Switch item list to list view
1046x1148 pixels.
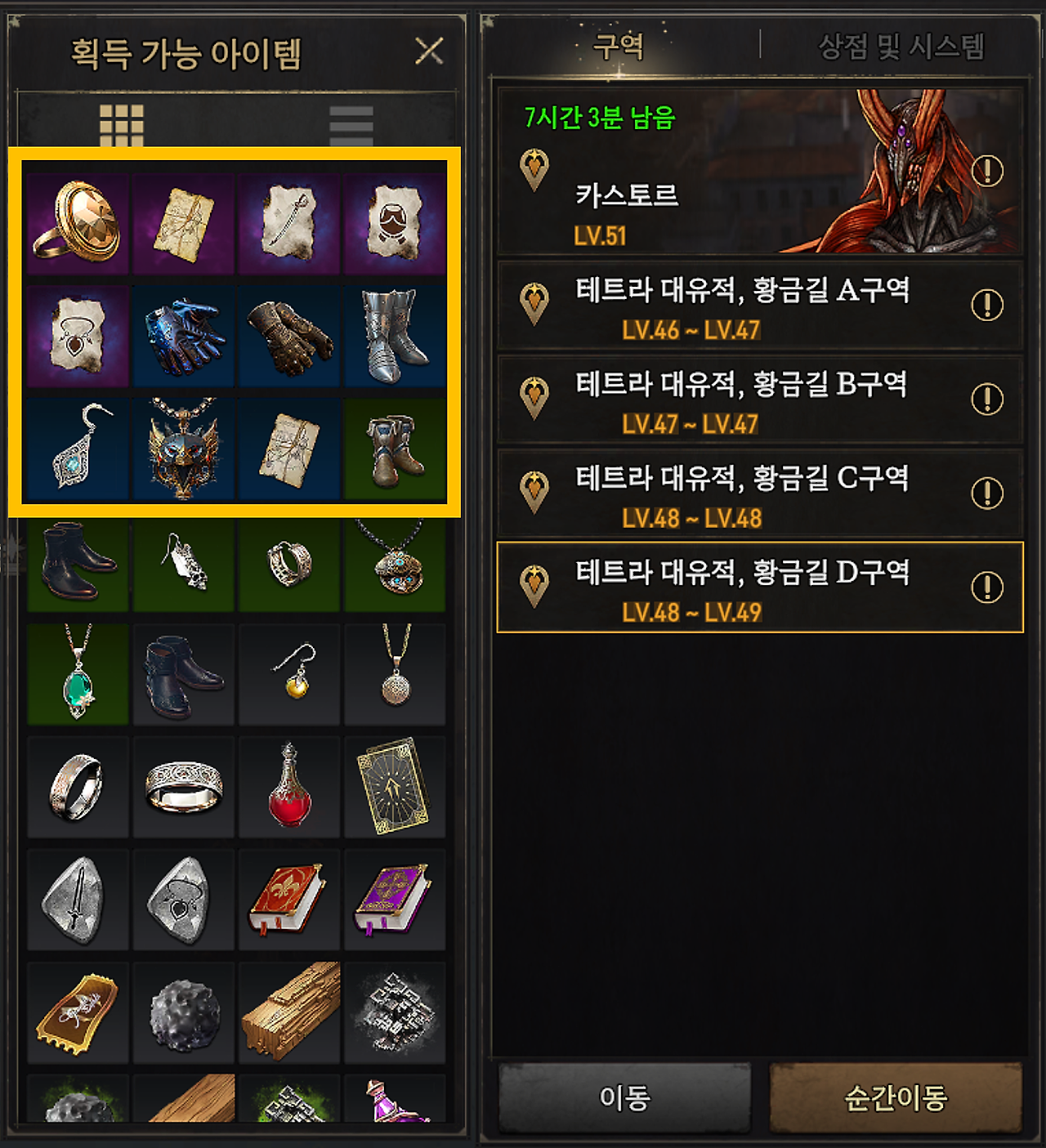(351, 125)
